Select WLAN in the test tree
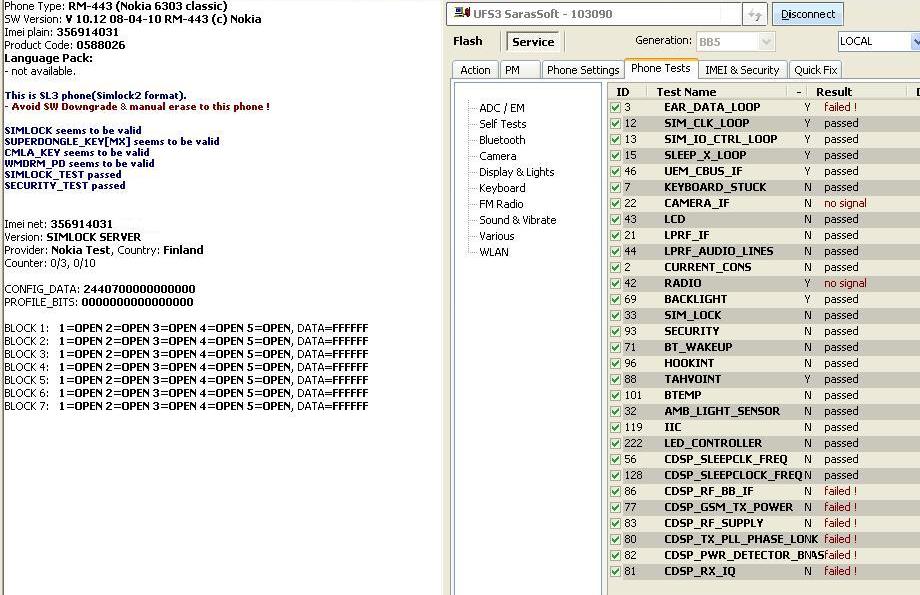920x595 pixels. 494,252
